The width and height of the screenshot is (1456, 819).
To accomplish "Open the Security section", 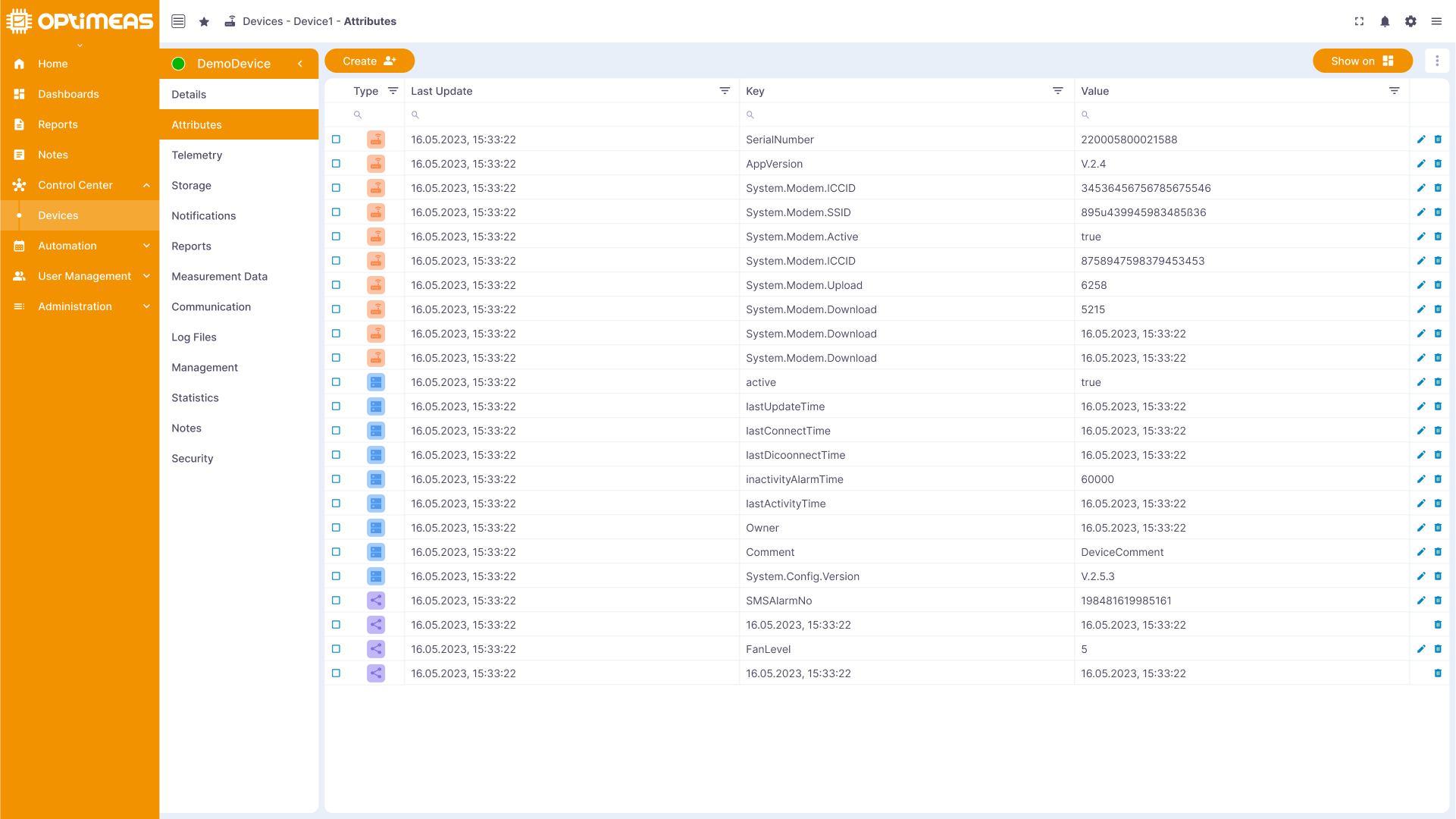I will [239, 458].
